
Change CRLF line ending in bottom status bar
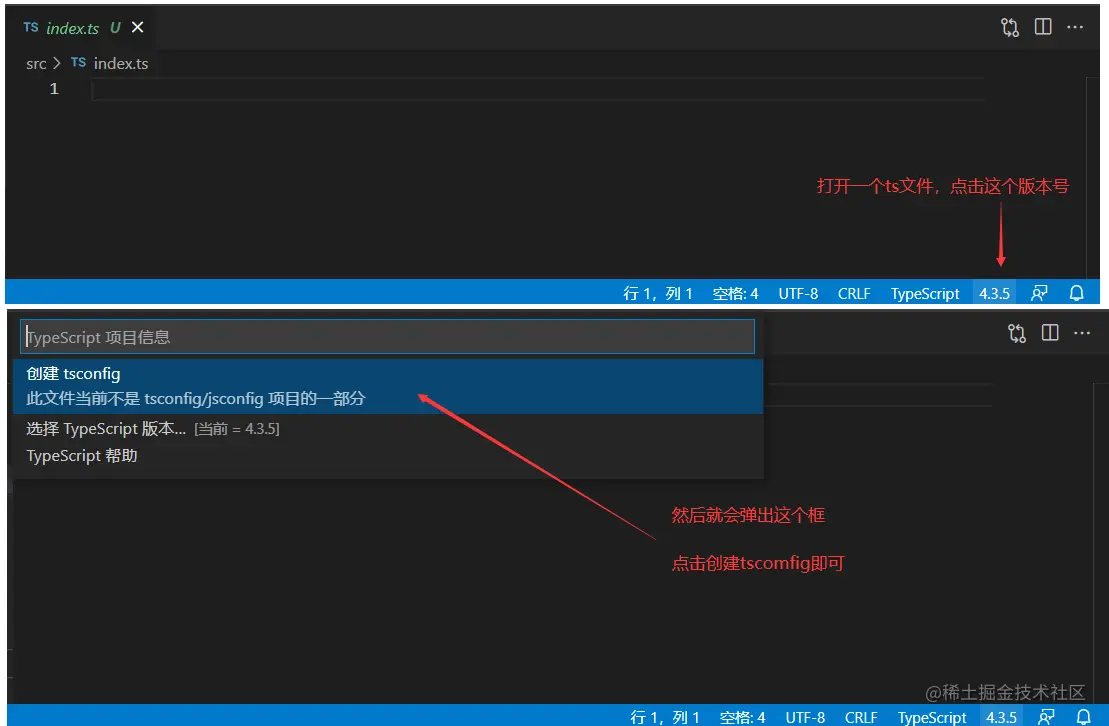pyautogui.click(x=861, y=717)
